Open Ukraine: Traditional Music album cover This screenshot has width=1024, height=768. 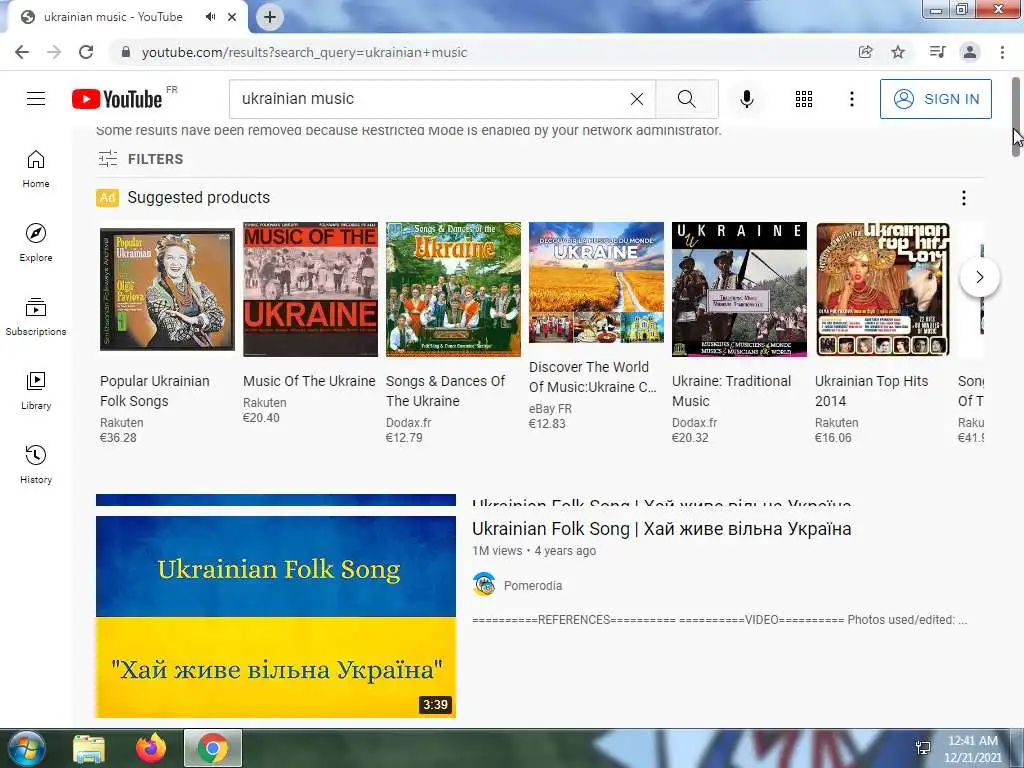[x=739, y=289]
